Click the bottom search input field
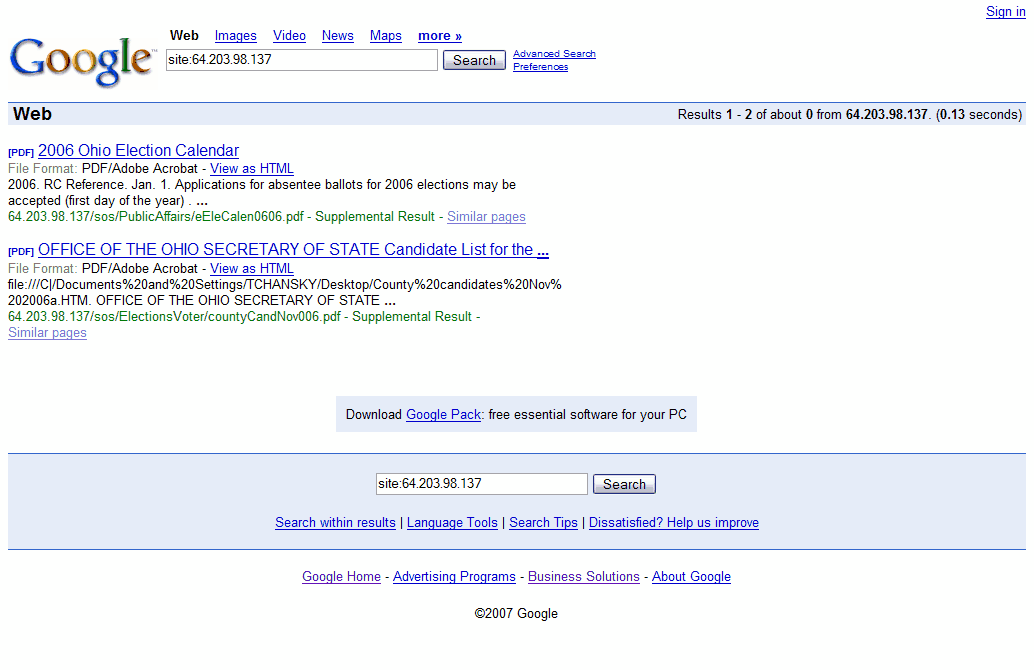The image size is (1034, 670). click(x=481, y=484)
